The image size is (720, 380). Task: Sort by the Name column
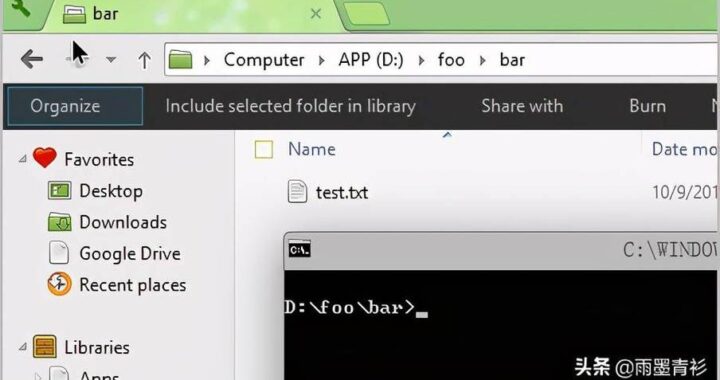312,150
